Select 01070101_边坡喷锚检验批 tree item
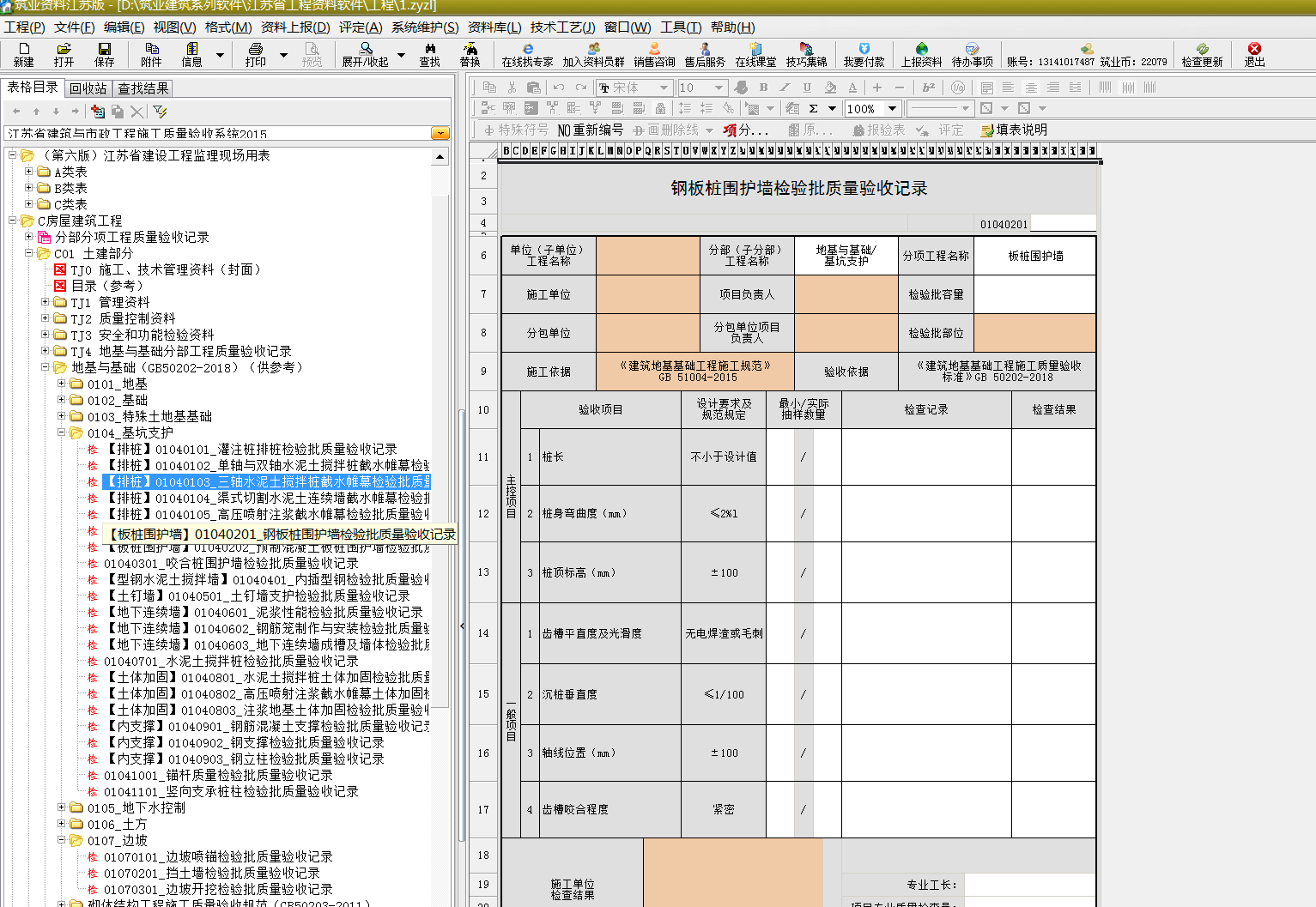 pyautogui.click(x=218, y=856)
